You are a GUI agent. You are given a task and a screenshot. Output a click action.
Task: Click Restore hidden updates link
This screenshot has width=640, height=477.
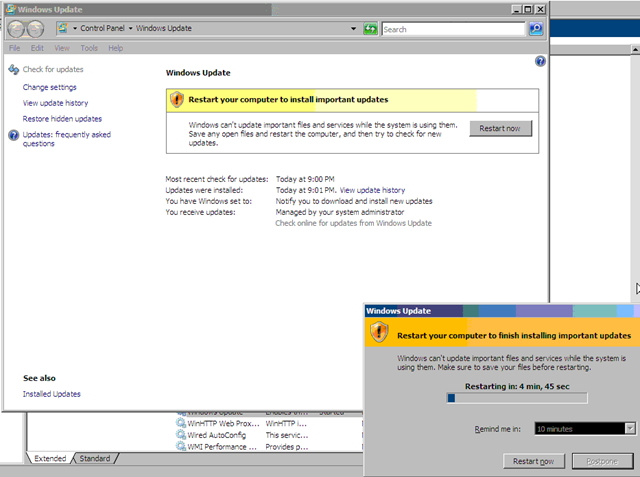click(62, 119)
